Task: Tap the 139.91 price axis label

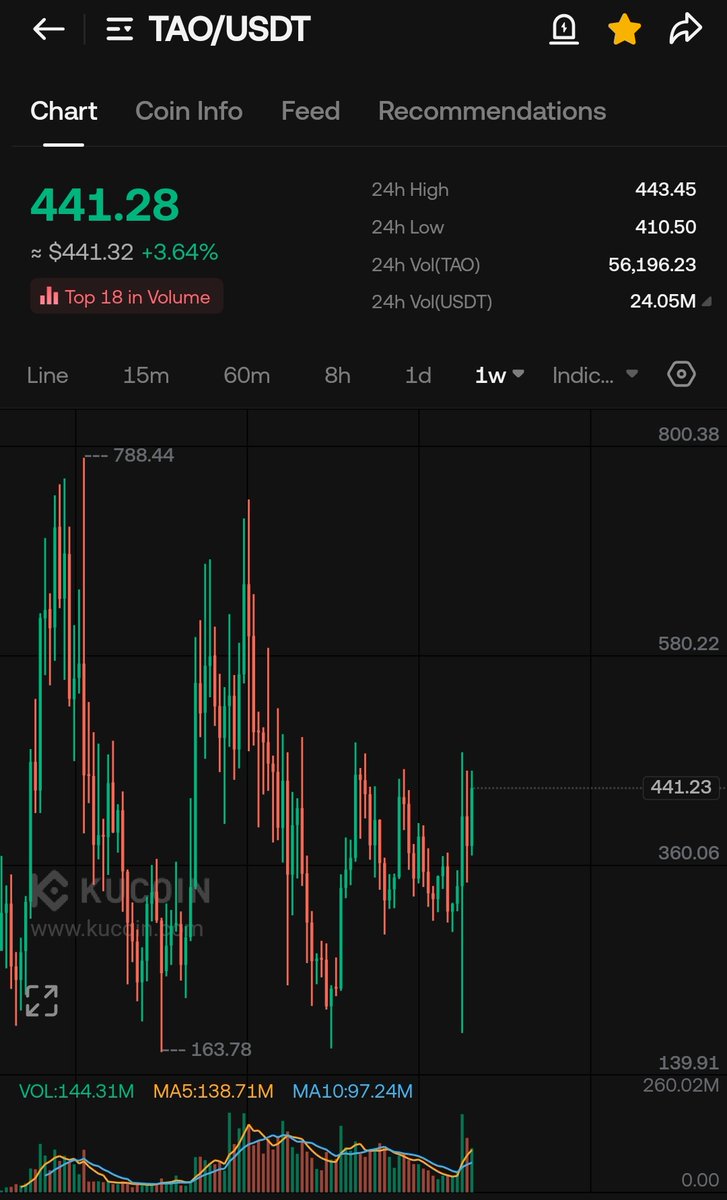Action: [x=689, y=1062]
